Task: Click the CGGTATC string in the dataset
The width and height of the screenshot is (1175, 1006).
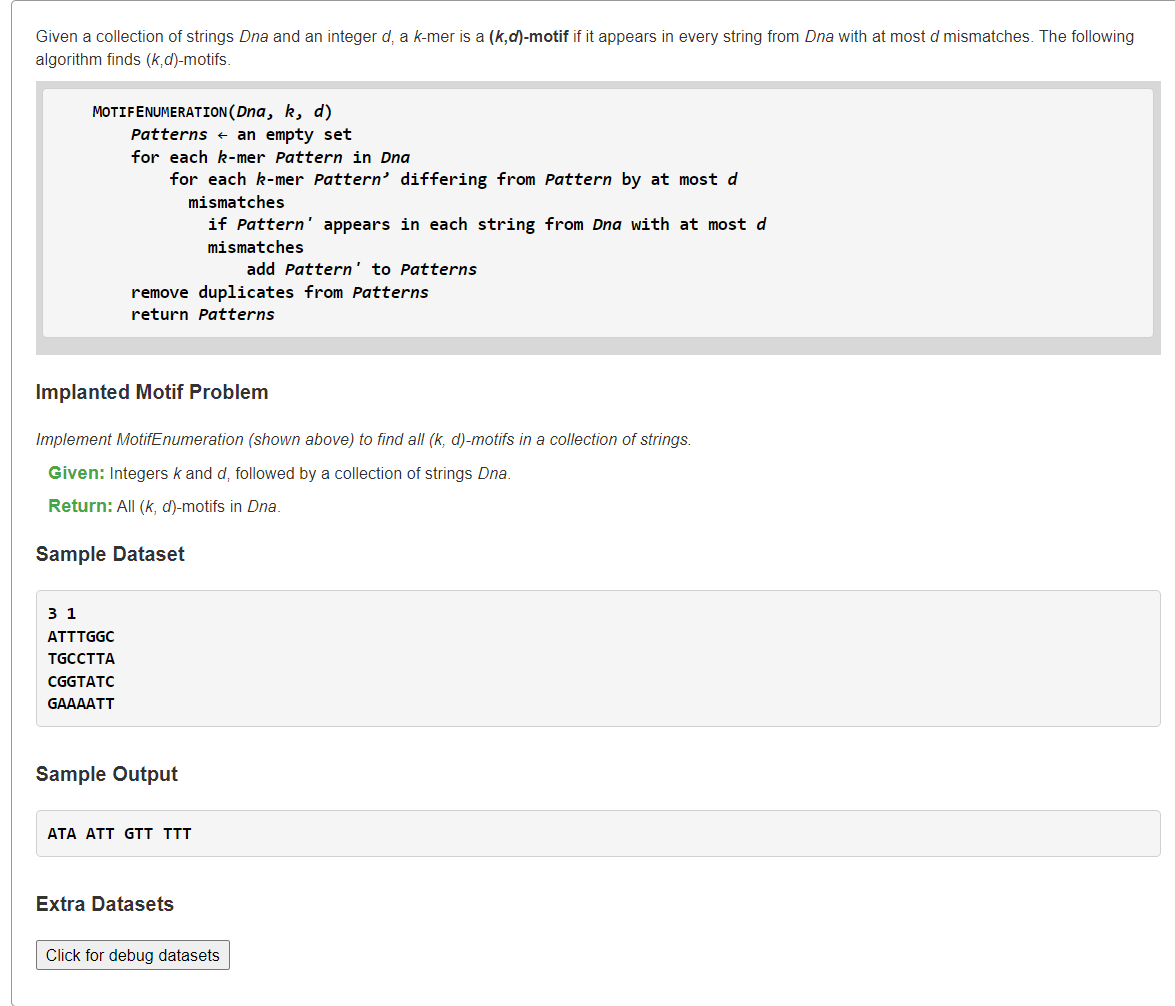Action: coord(81,681)
